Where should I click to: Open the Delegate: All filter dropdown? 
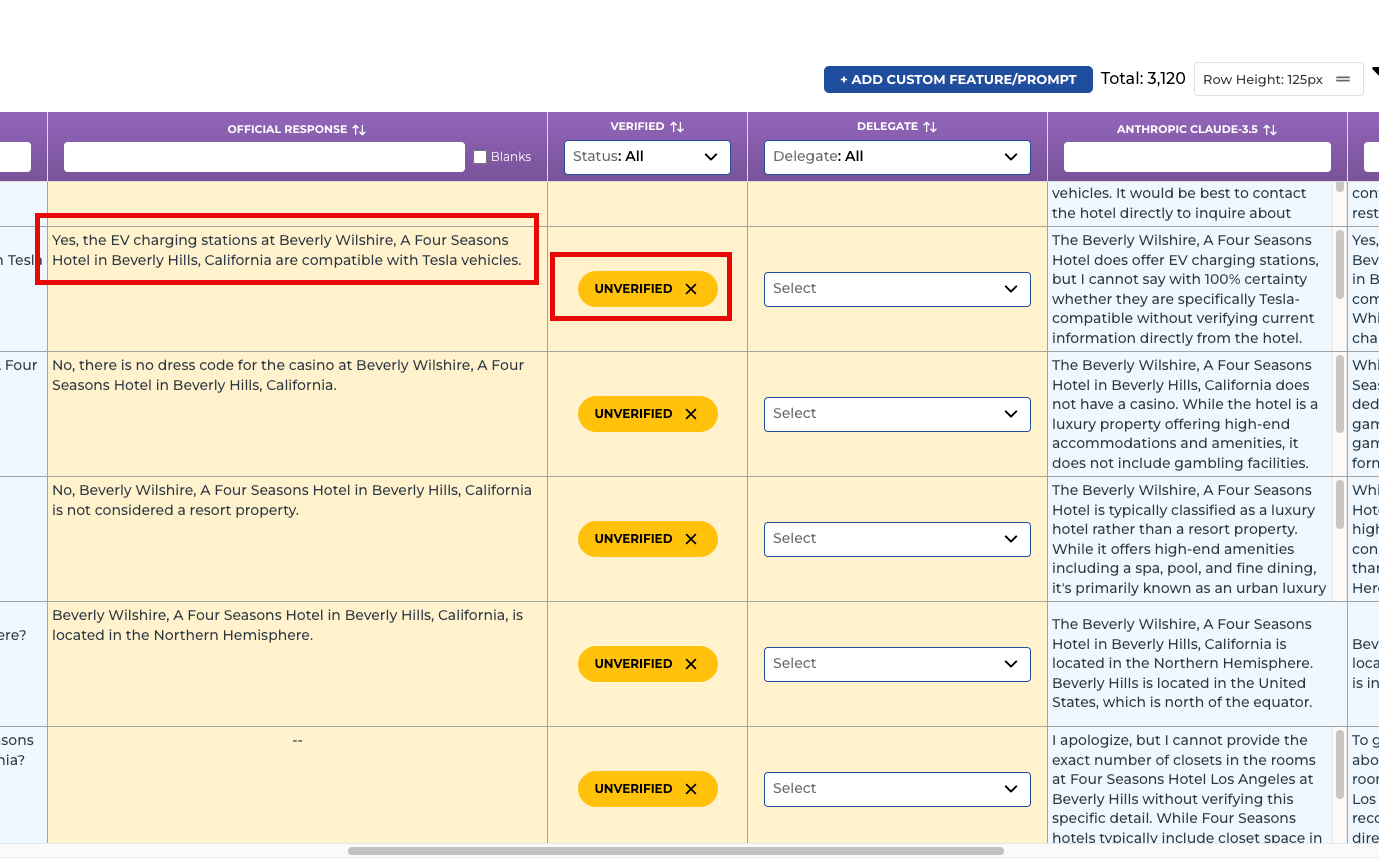tap(897, 157)
